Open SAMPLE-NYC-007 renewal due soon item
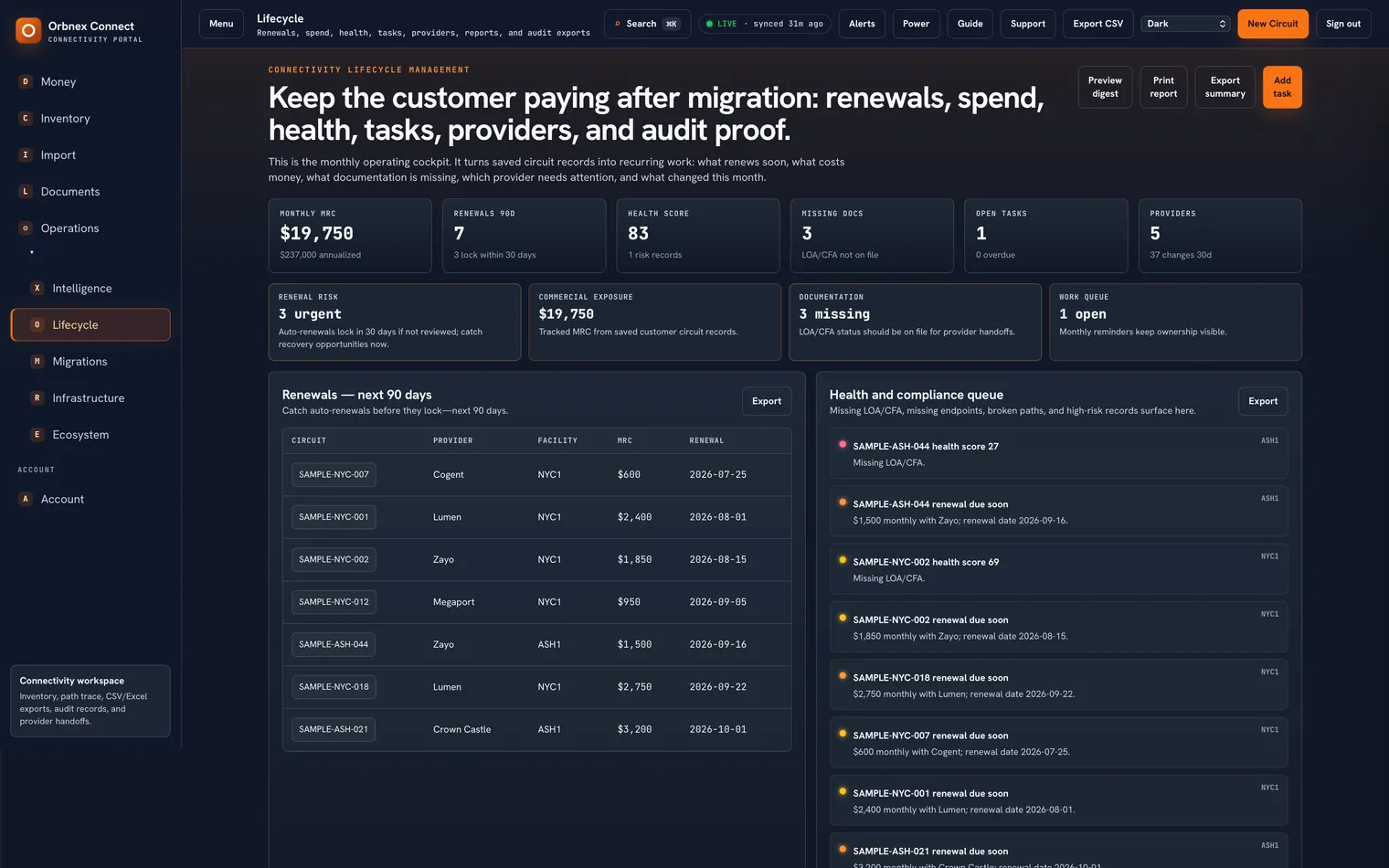The height and width of the screenshot is (868, 1389). [1058, 743]
